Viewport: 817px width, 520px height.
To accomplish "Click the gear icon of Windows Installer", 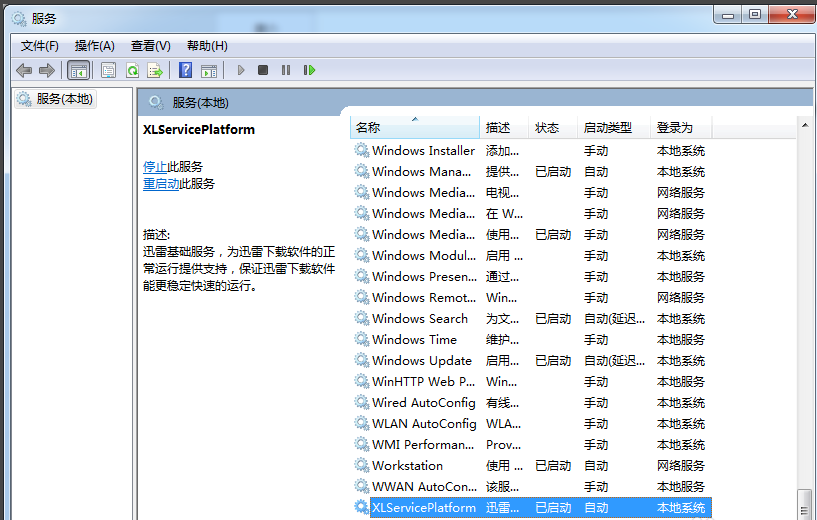I will pos(362,151).
